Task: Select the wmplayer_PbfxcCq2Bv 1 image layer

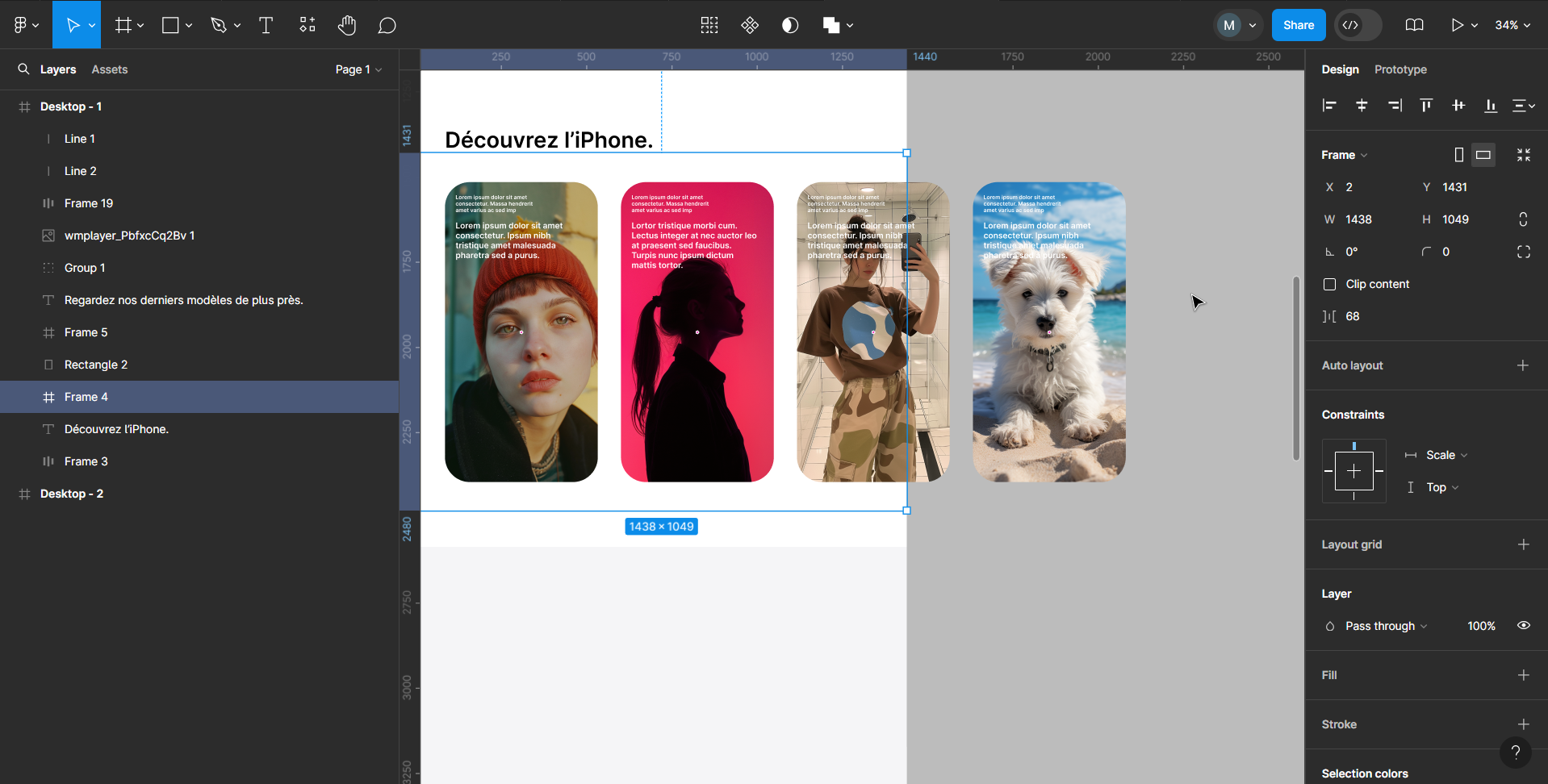Action: coord(199,236)
